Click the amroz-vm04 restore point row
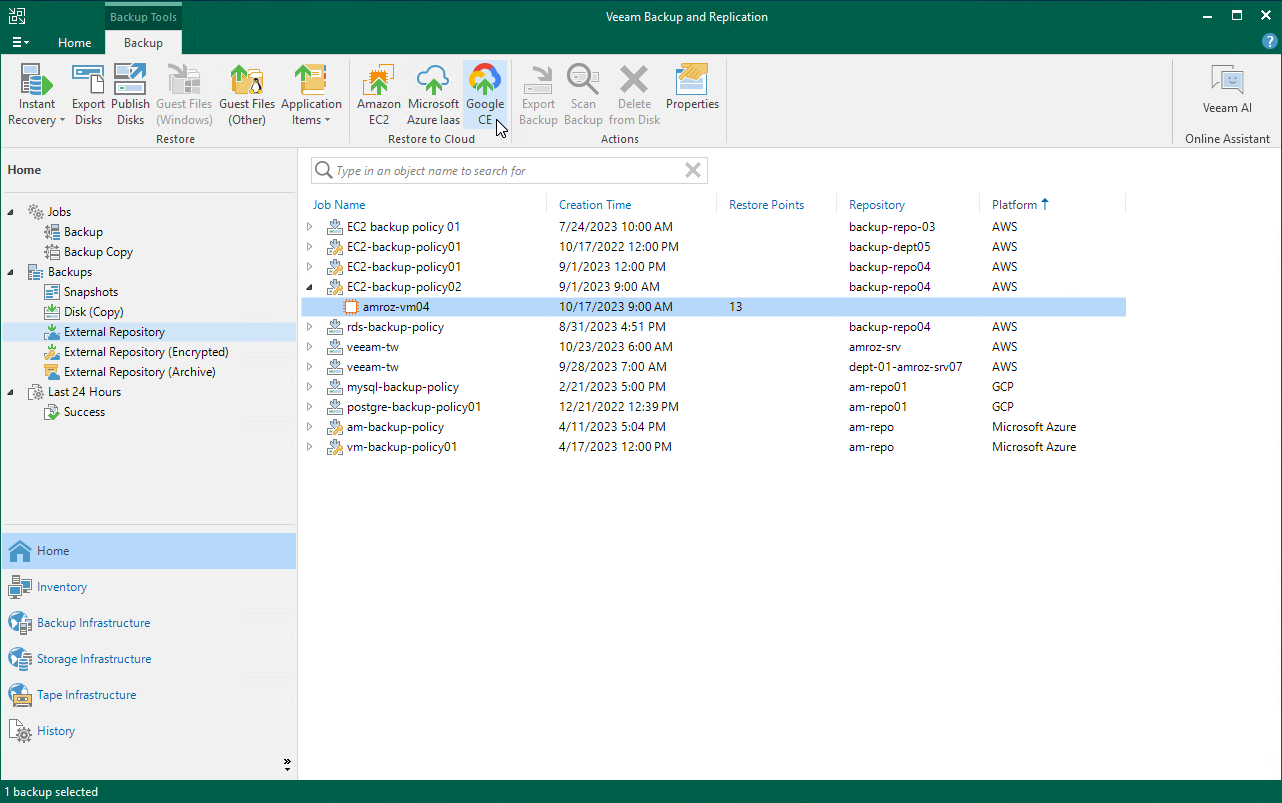 pyautogui.click(x=713, y=307)
